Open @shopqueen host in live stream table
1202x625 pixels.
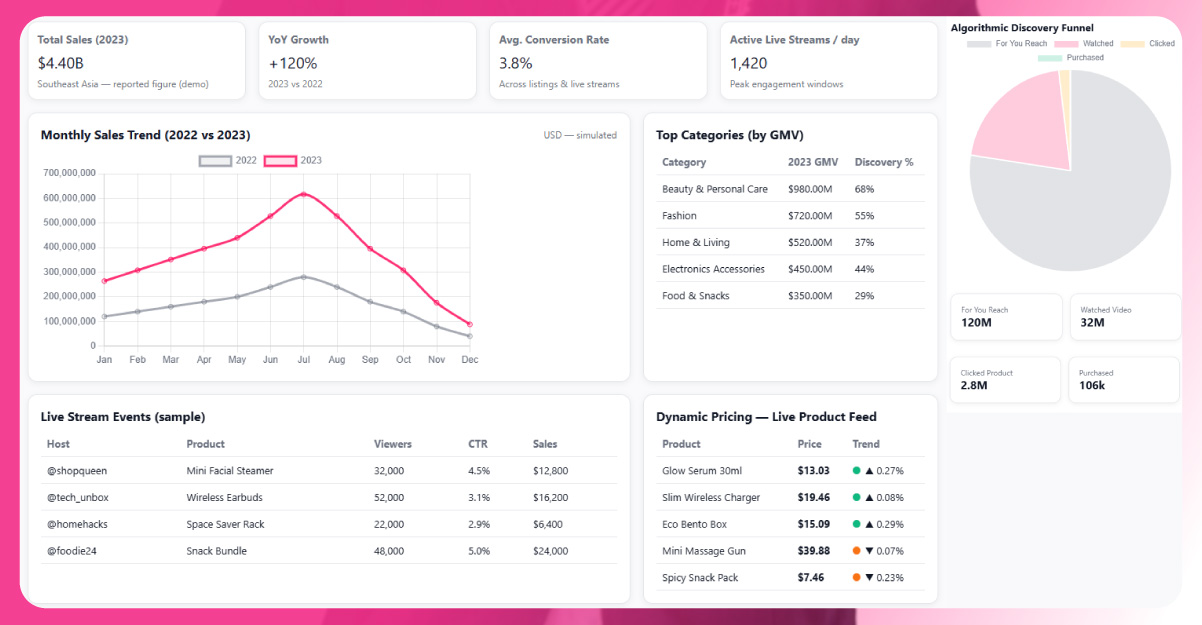point(76,471)
